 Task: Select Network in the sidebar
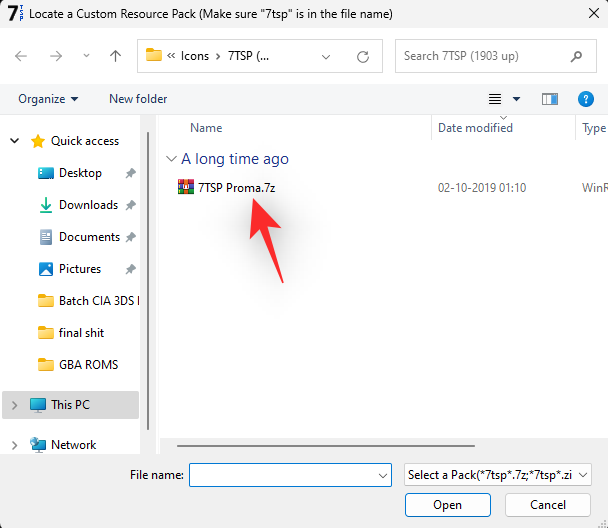coord(73,445)
